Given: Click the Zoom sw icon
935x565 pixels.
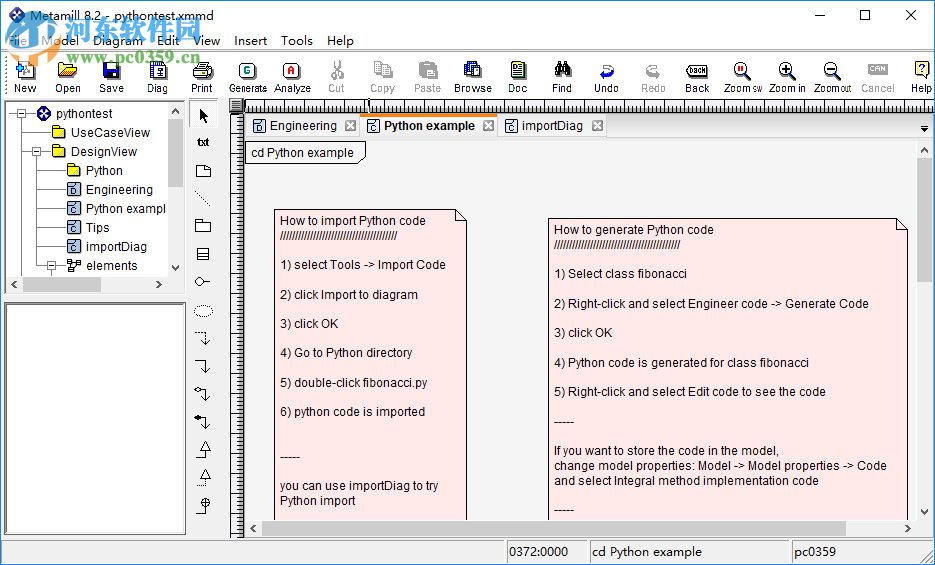Looking at the screenshot, I should pos(742,77).
